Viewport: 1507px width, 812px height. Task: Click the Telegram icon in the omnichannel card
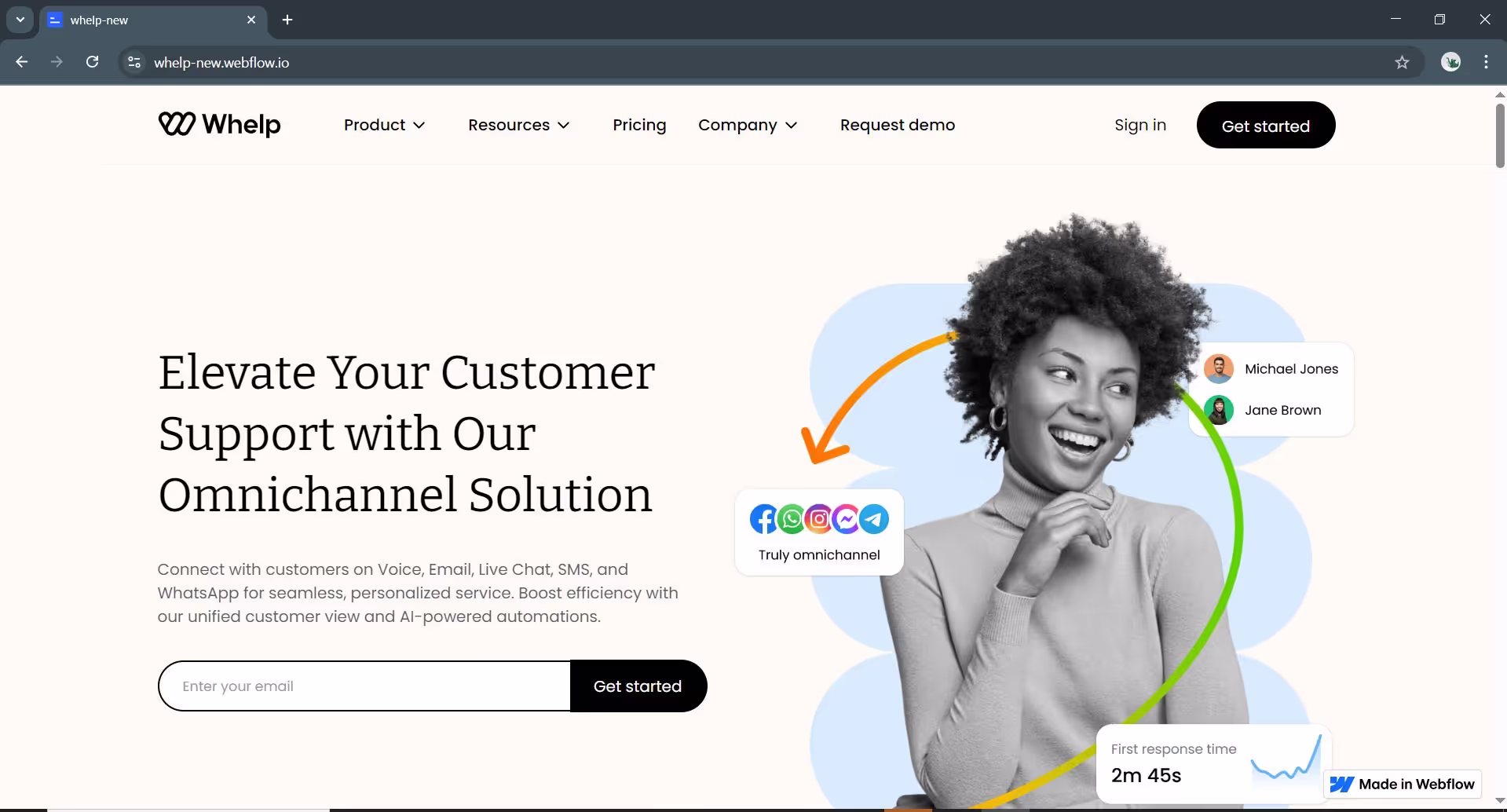pos(875,519)
